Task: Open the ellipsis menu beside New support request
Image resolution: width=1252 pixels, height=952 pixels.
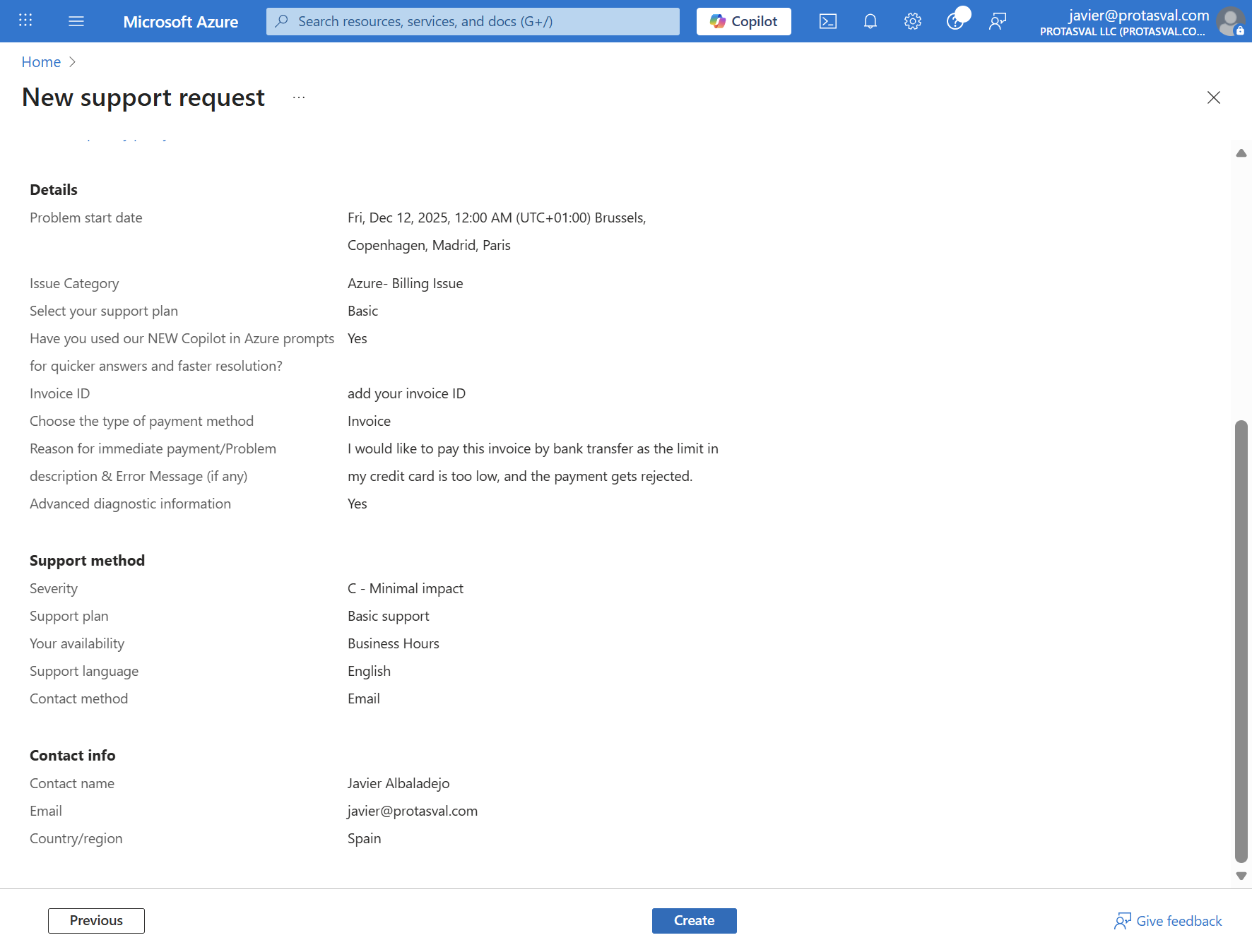Action: point(299,97)
